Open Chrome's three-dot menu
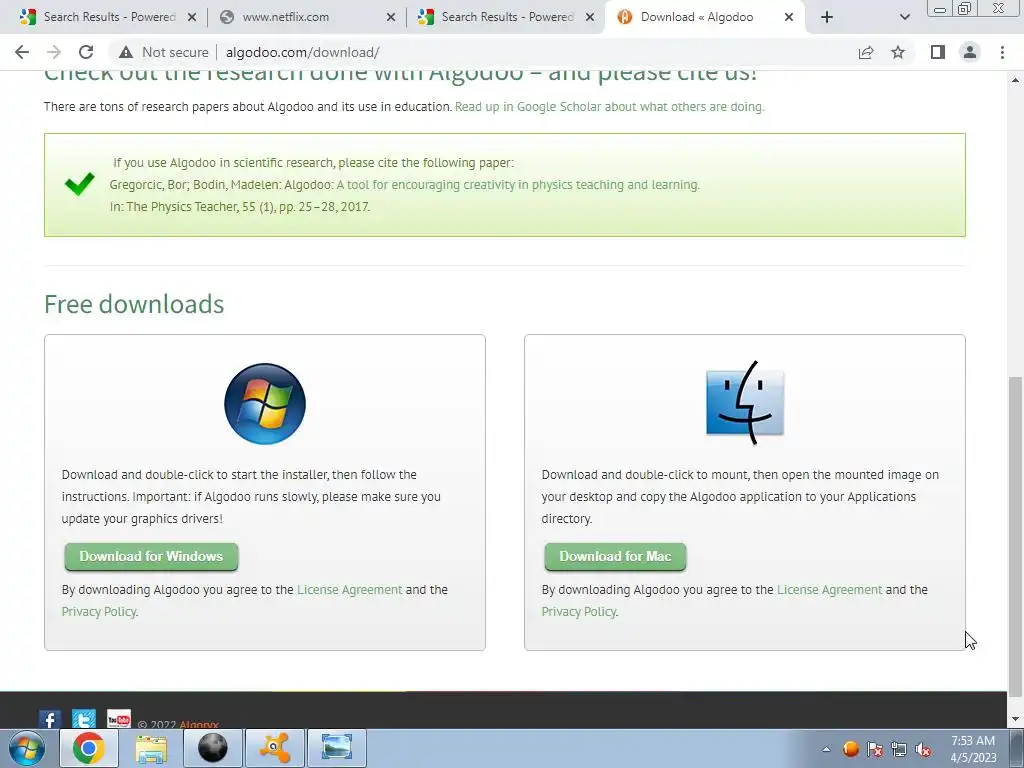 pyautogui.click(x=1002, y=52)
